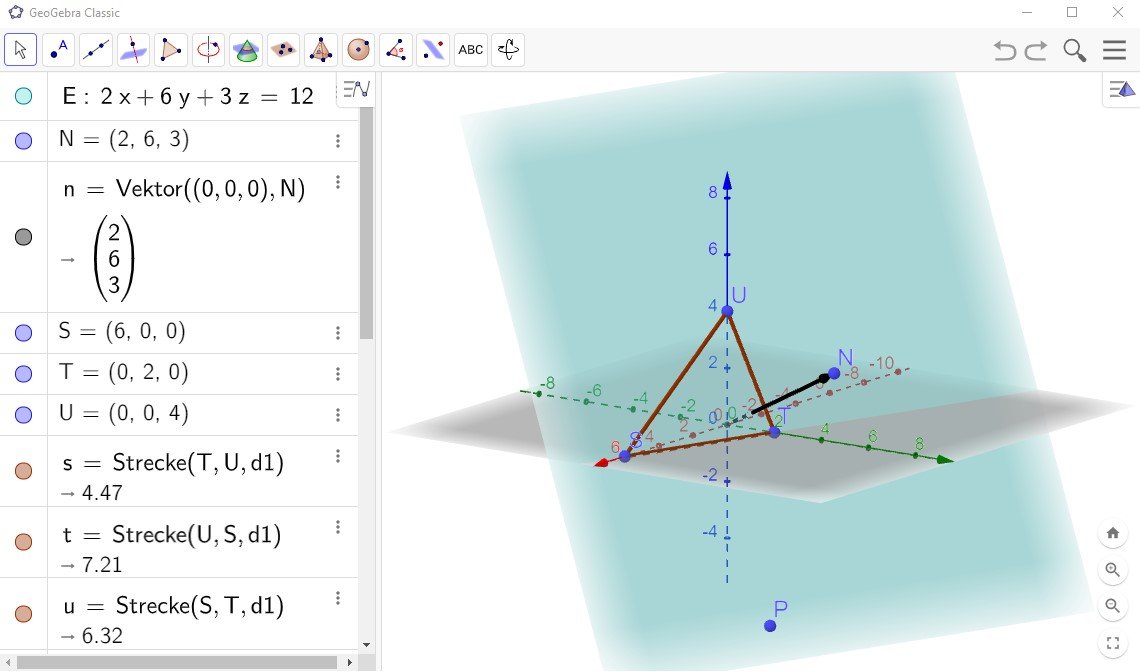Select the Text (ABC) tool
This screenshot has height=672, width=1140.
[470, 49]
